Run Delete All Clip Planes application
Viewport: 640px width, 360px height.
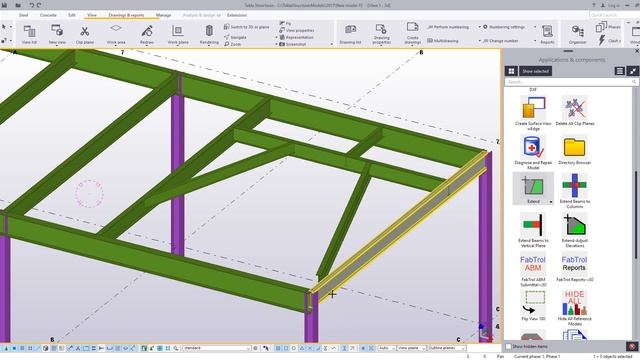pos(575,111)
